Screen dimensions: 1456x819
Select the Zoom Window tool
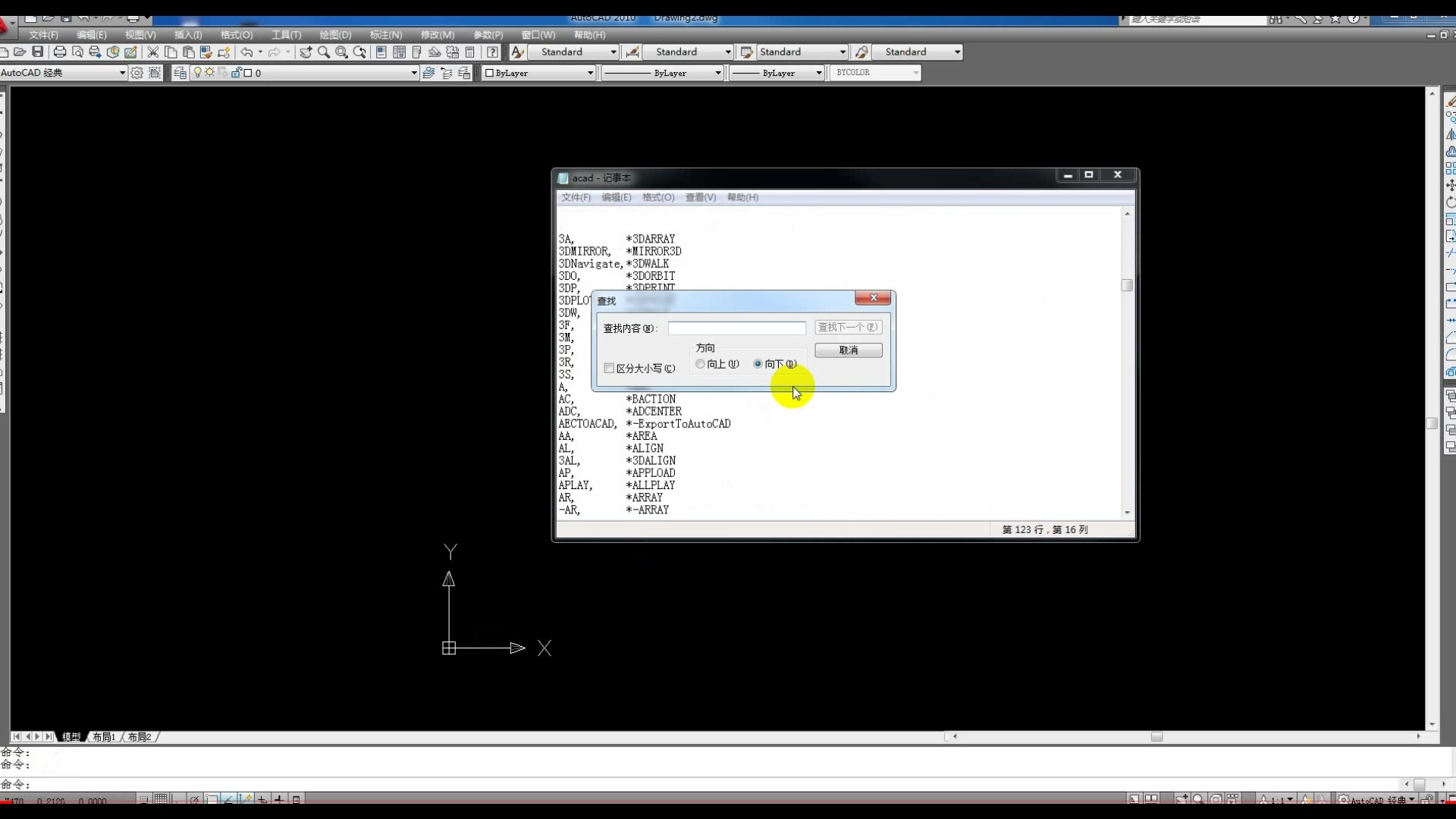tap(341, 52)
